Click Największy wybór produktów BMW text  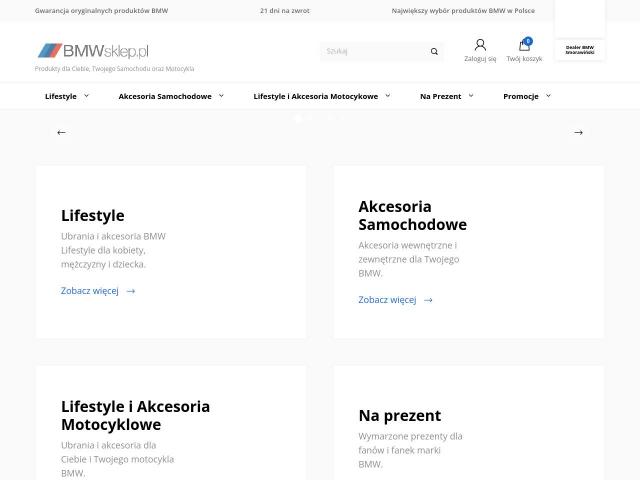point(463,11)
